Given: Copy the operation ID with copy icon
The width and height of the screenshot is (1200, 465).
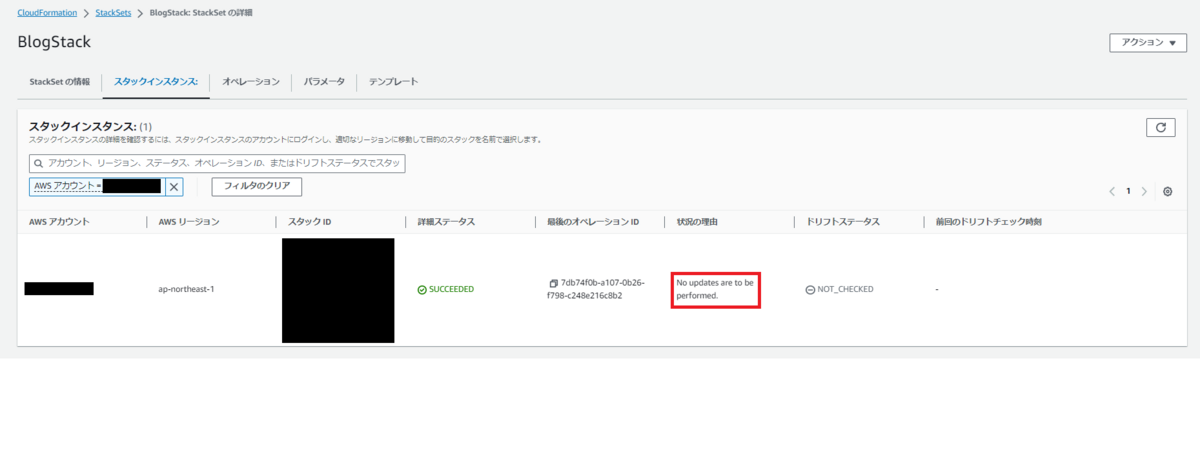Looking at the screenshot, I should pyautogui.click(x=553, y=283).
